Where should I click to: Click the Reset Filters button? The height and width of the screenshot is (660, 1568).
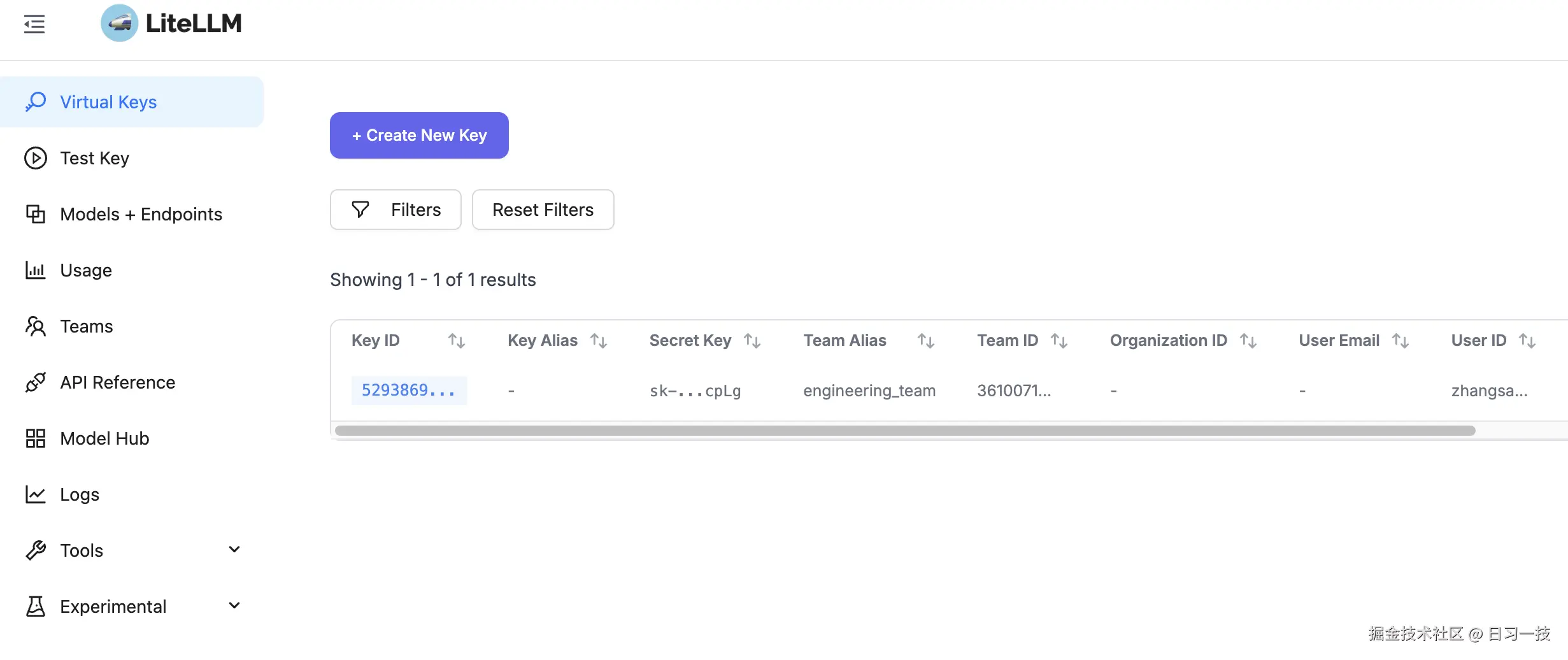point(543,210)
